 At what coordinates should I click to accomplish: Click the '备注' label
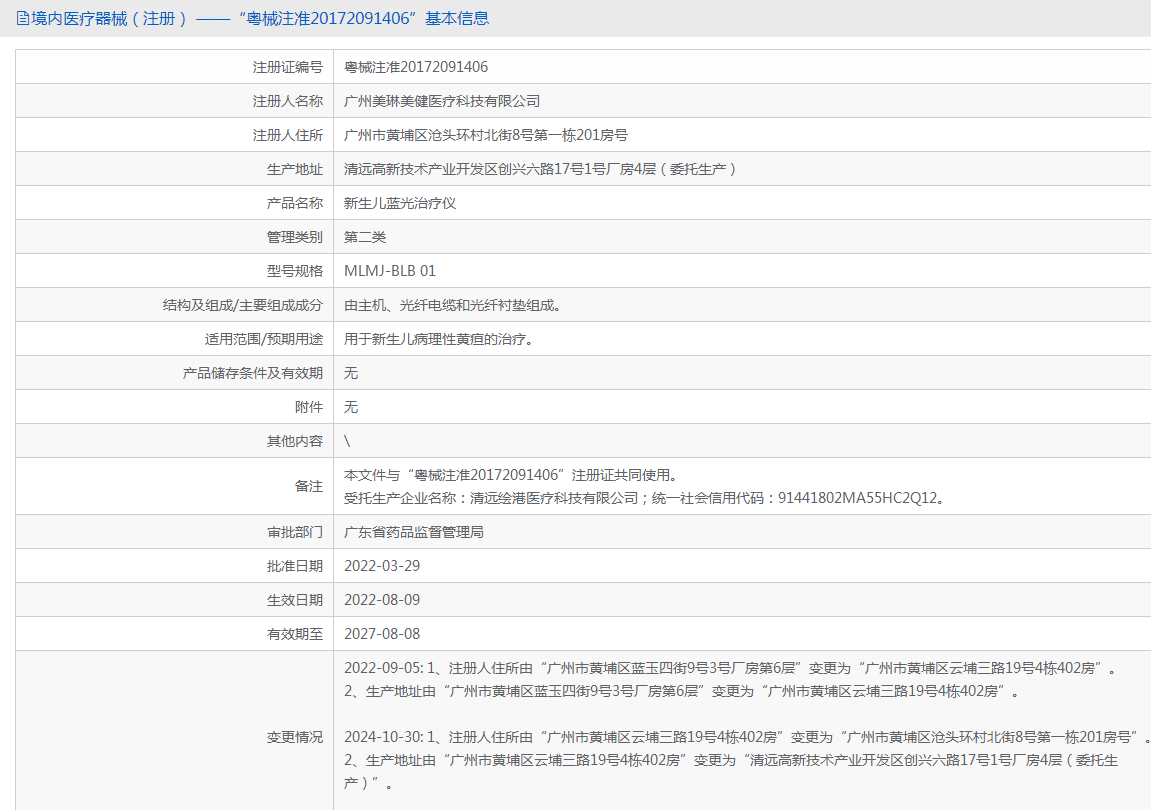click(309, 486)
